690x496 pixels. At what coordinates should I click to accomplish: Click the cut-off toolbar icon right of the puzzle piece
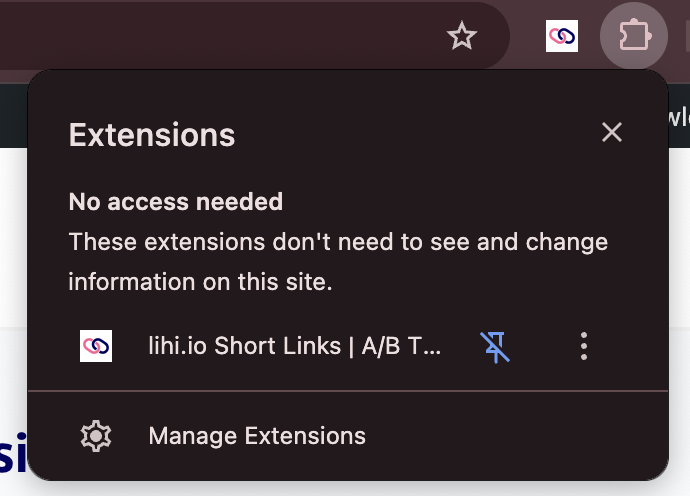coord(686,37)
